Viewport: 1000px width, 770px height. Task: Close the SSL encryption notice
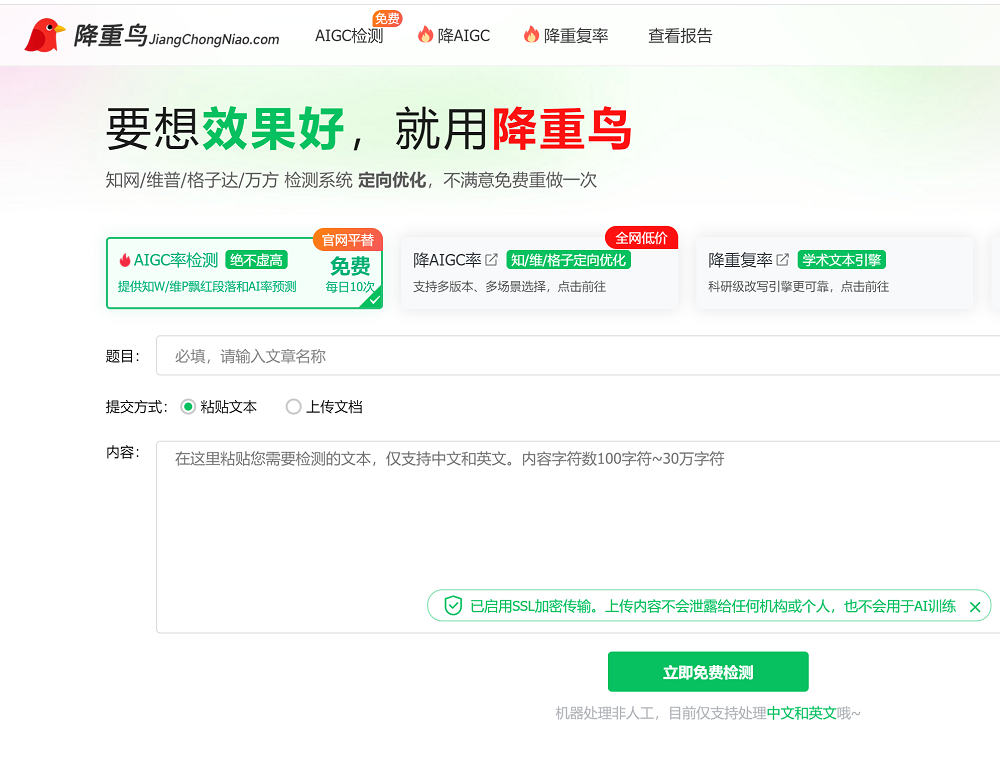coord(974,607)
